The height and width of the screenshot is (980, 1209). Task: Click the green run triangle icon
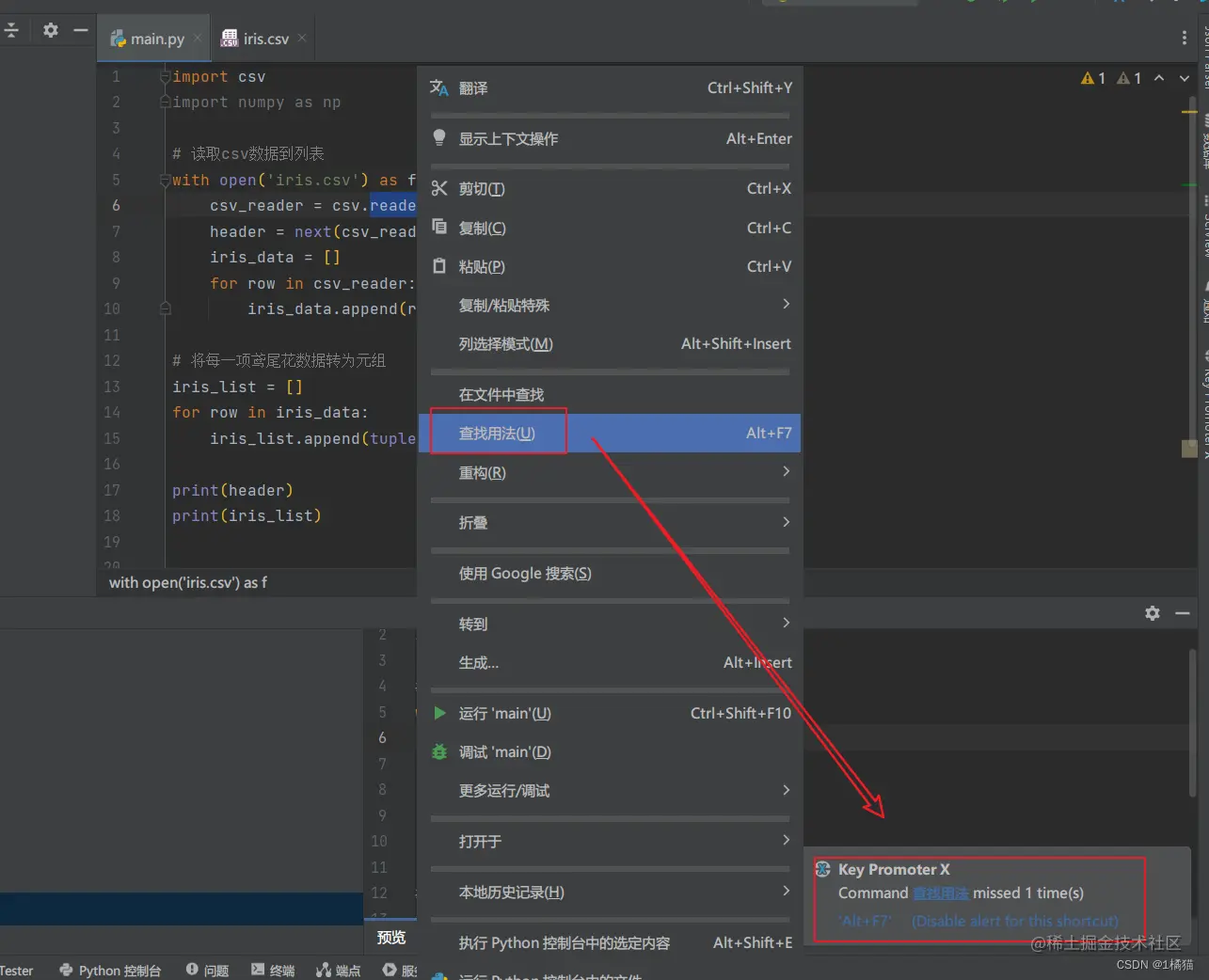point(439,713)
